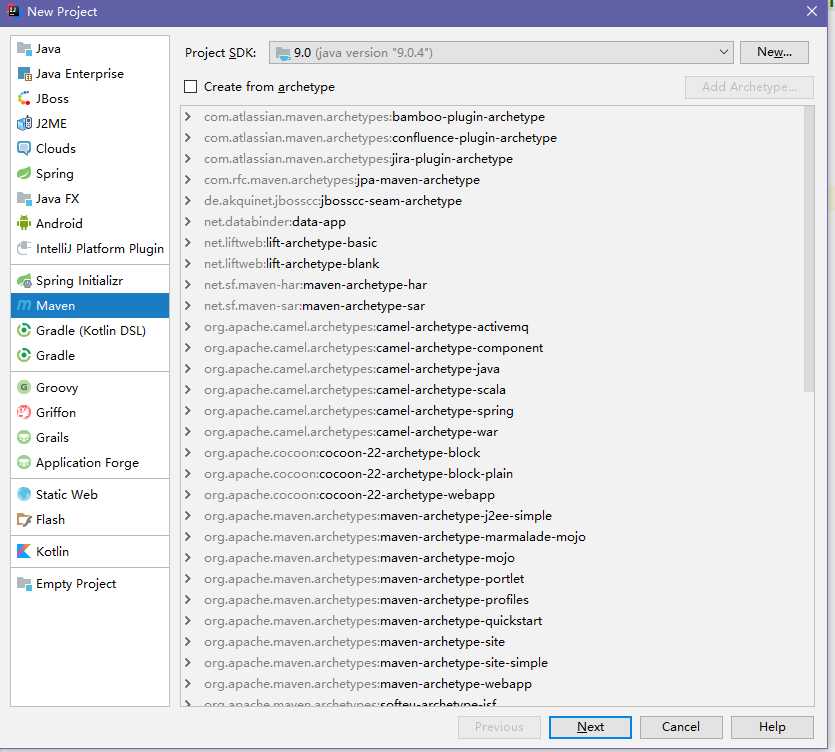Click the plain Gradle icon
This screenshot has width=835, height=752.
coord(24,355)
